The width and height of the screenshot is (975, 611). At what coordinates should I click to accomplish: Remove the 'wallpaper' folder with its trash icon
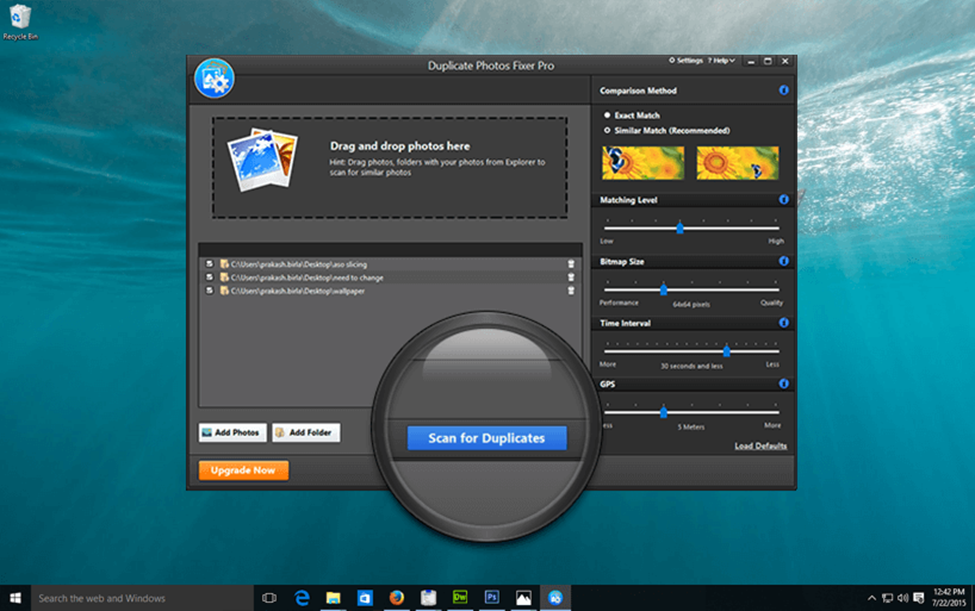click(571, 290)
